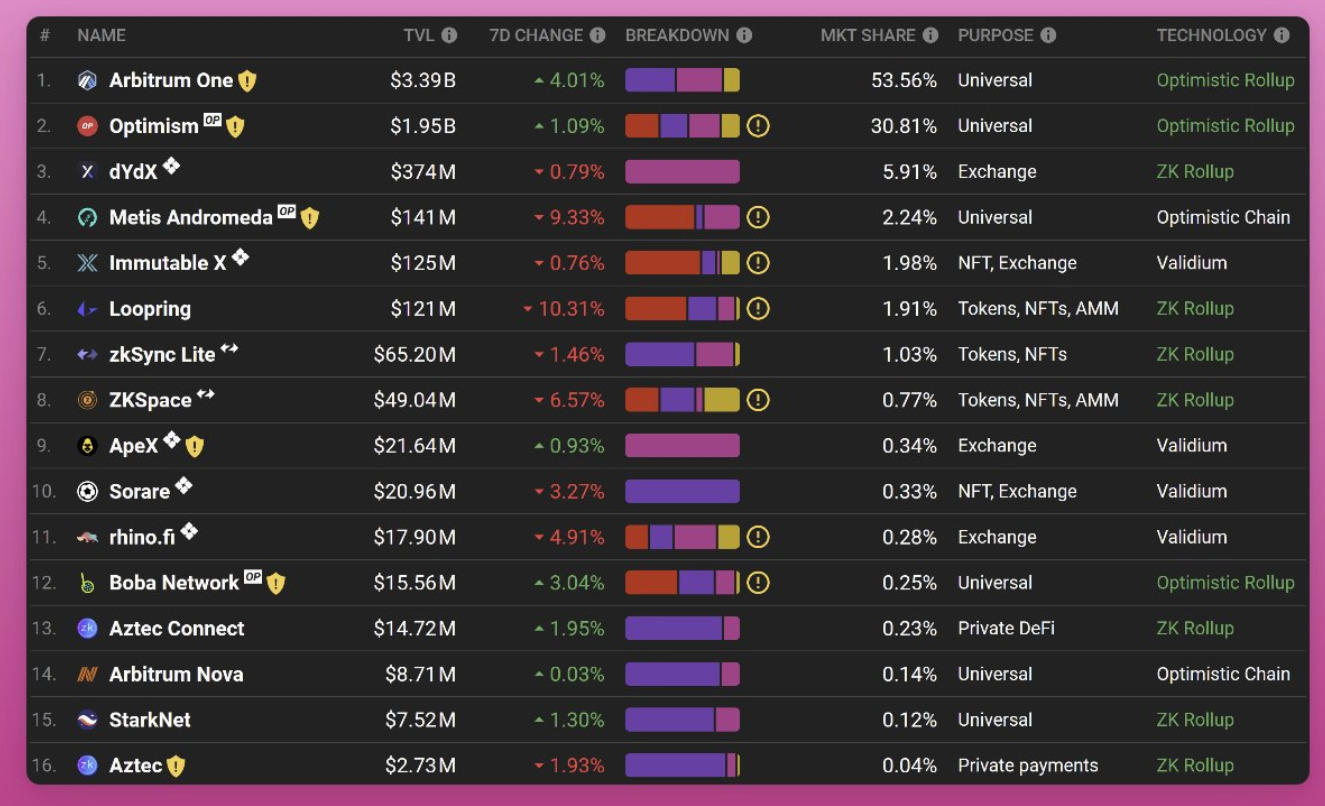
Task: Click the $2.73M TVL value
Action: (x=421, y=766)
